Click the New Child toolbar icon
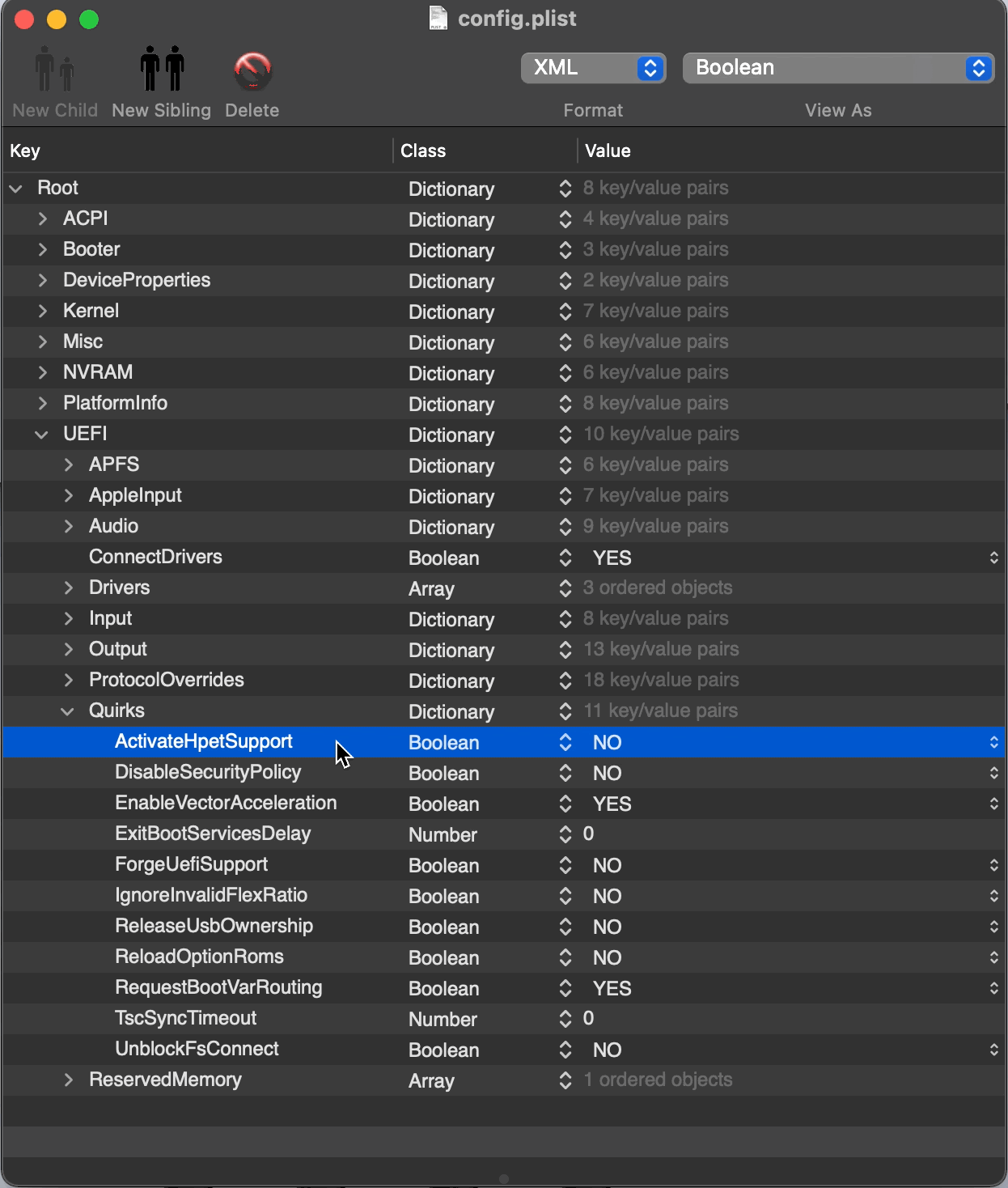This screenshot has height=1188, width=1008. click(x=55, y=69)
